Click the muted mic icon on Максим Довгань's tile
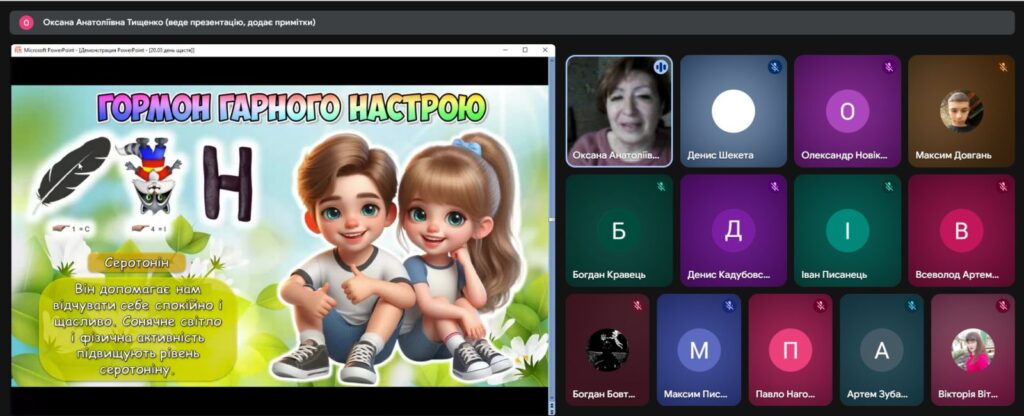The height and width of the screenshot is (416, 1024). click(1002, 66)
